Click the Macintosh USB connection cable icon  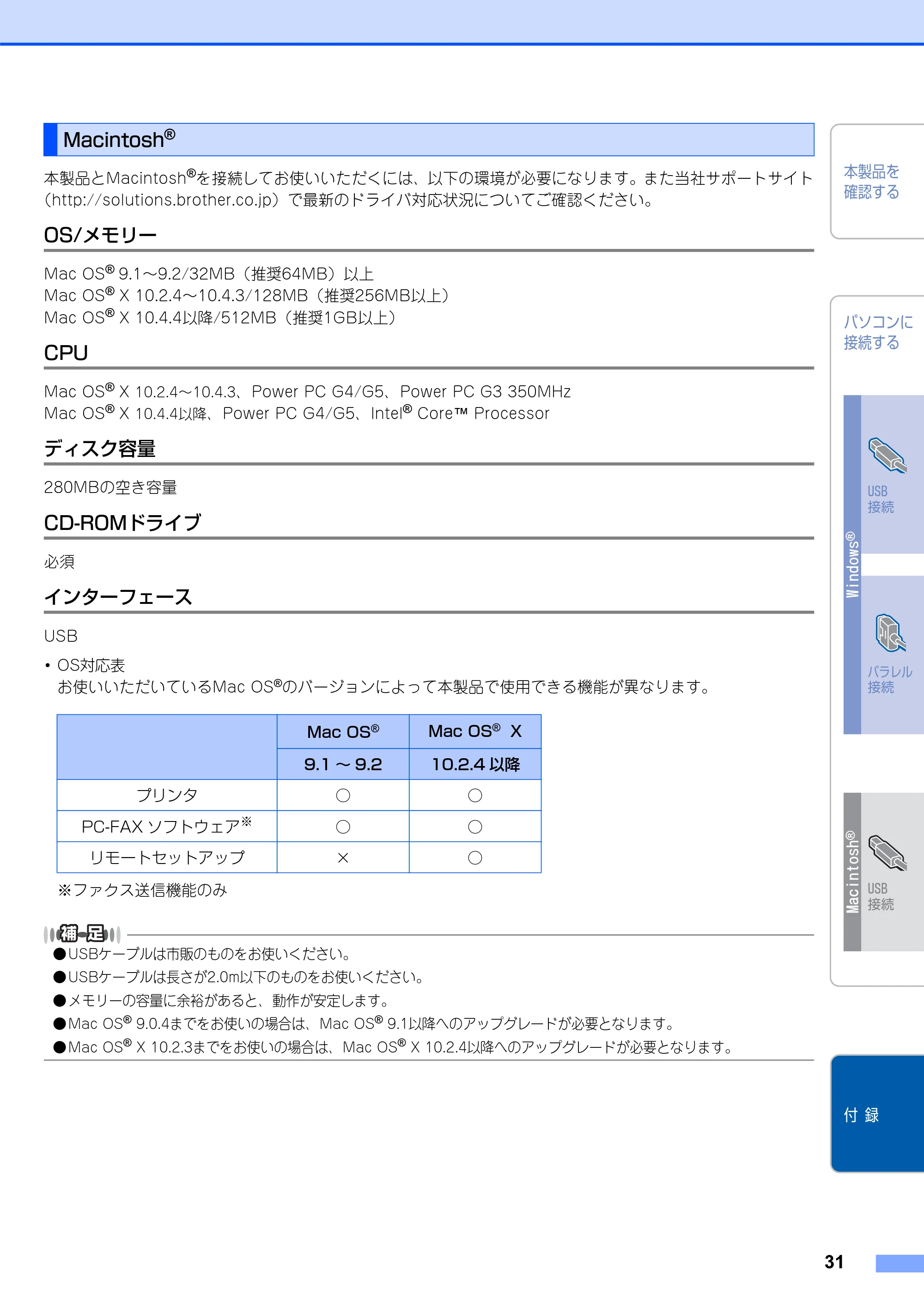pyautogui.click(x=887, y=853)
